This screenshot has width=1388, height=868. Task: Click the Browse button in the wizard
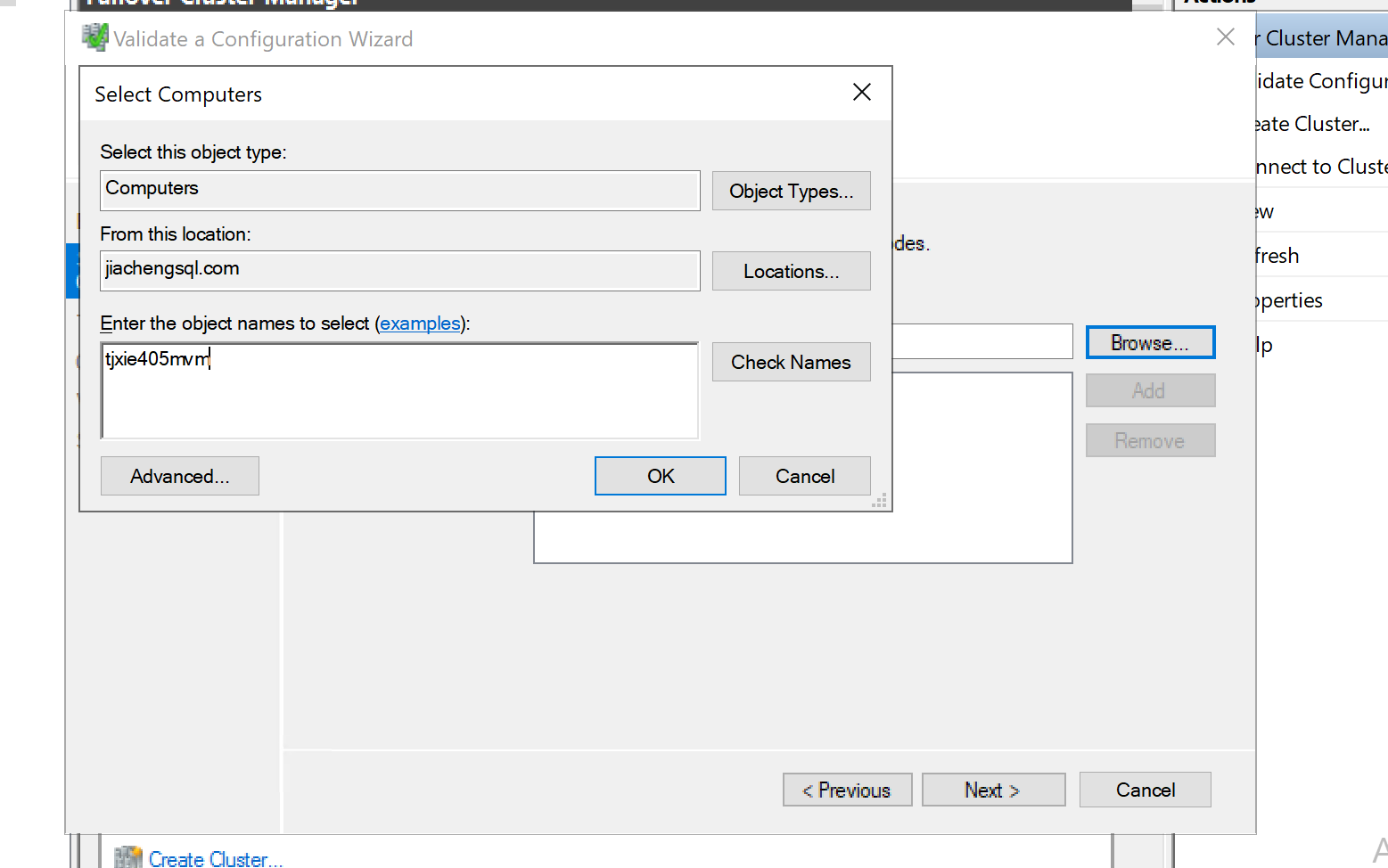click(x=1149, y=343)
